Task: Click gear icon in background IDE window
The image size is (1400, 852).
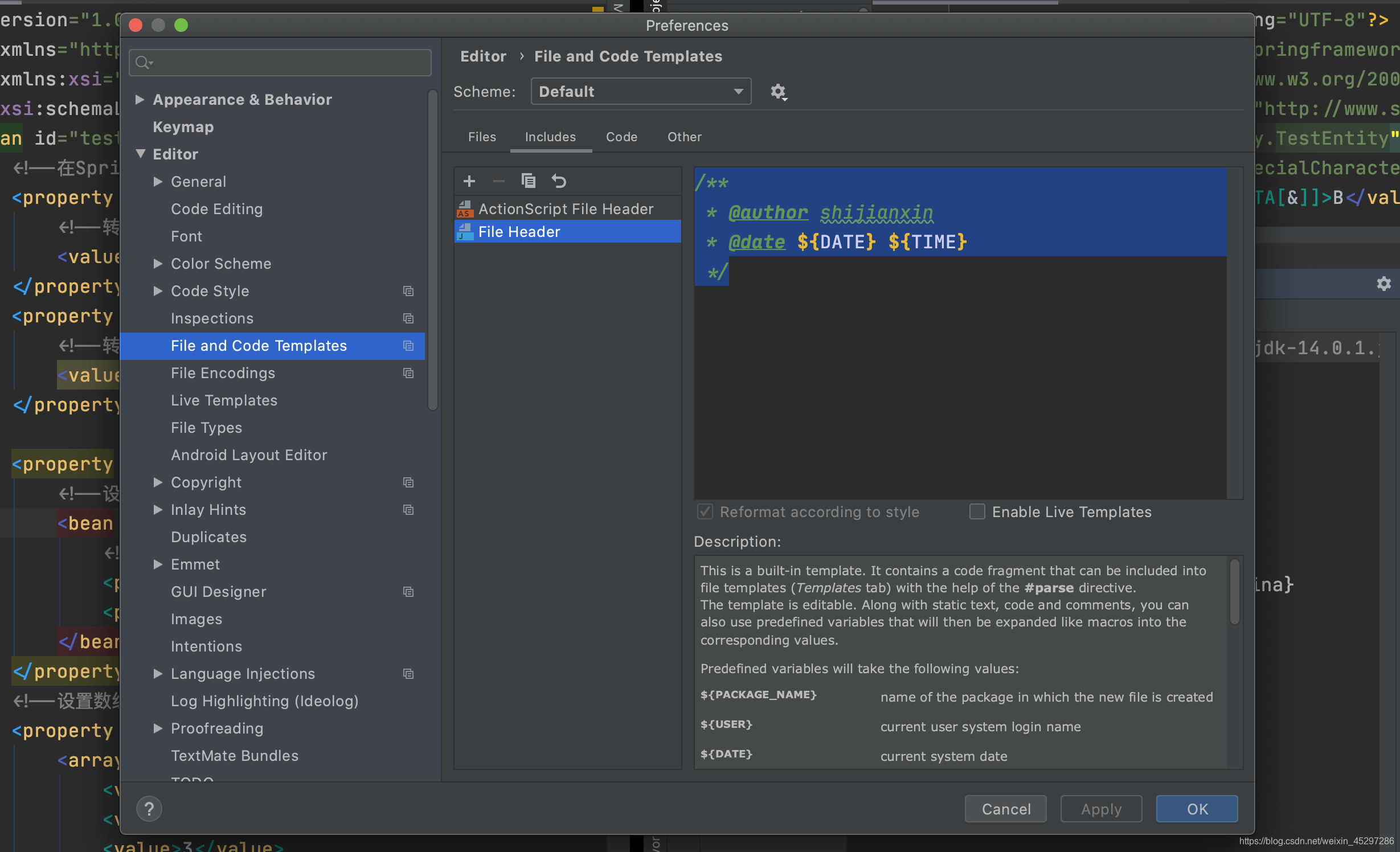Action: coord(1384,284)
